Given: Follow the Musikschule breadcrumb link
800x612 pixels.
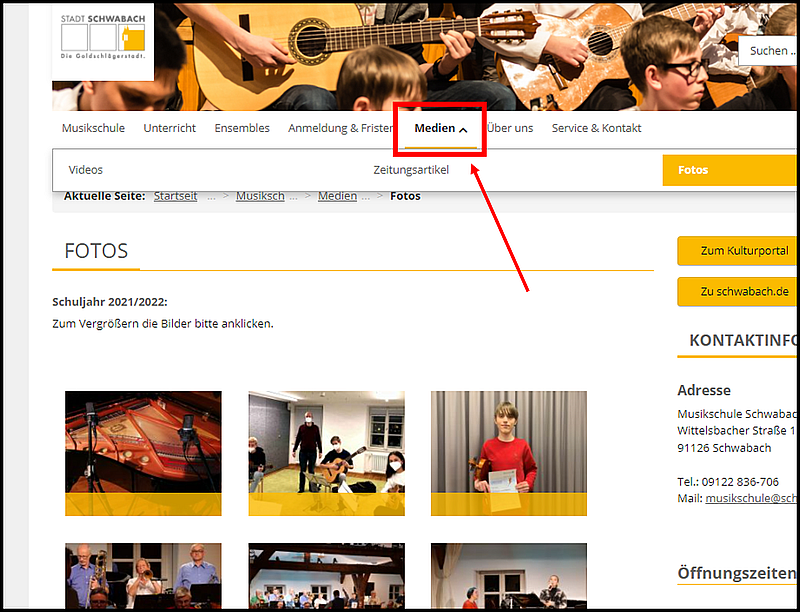Looking at the screenshot, I should pyautogui.click(x=260, y=197).
